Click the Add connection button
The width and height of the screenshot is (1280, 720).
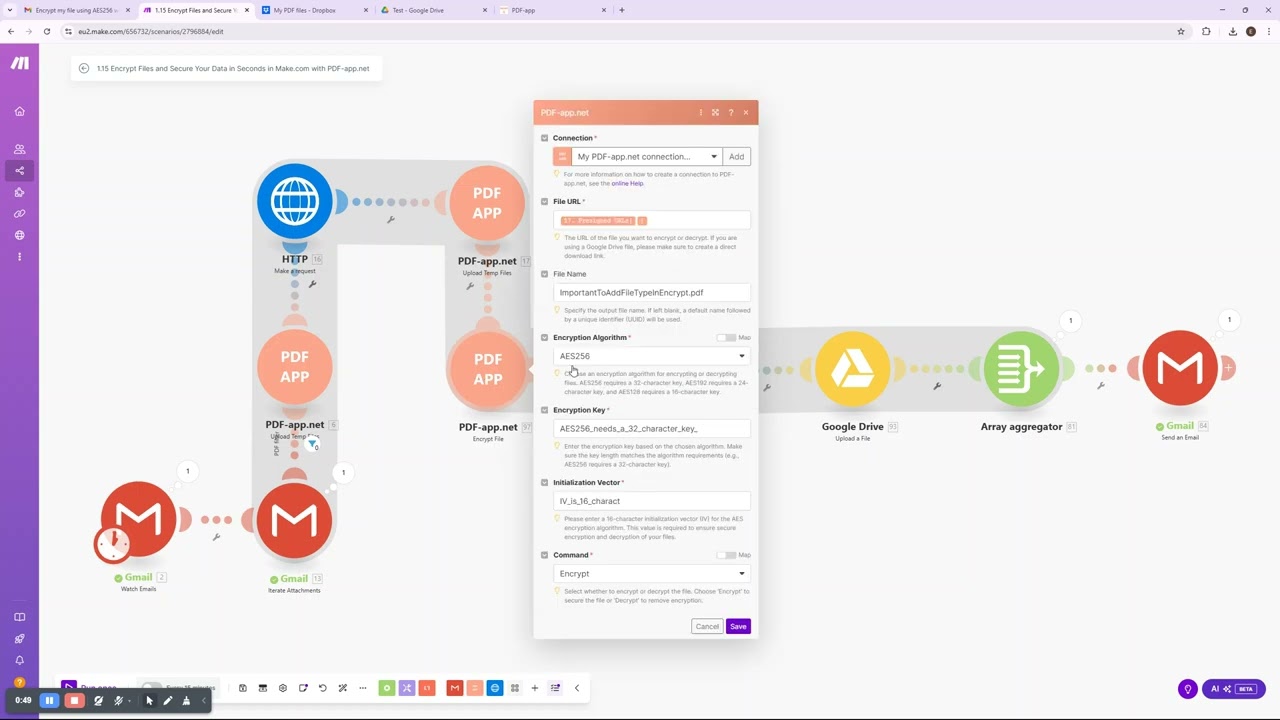point(736,157)
